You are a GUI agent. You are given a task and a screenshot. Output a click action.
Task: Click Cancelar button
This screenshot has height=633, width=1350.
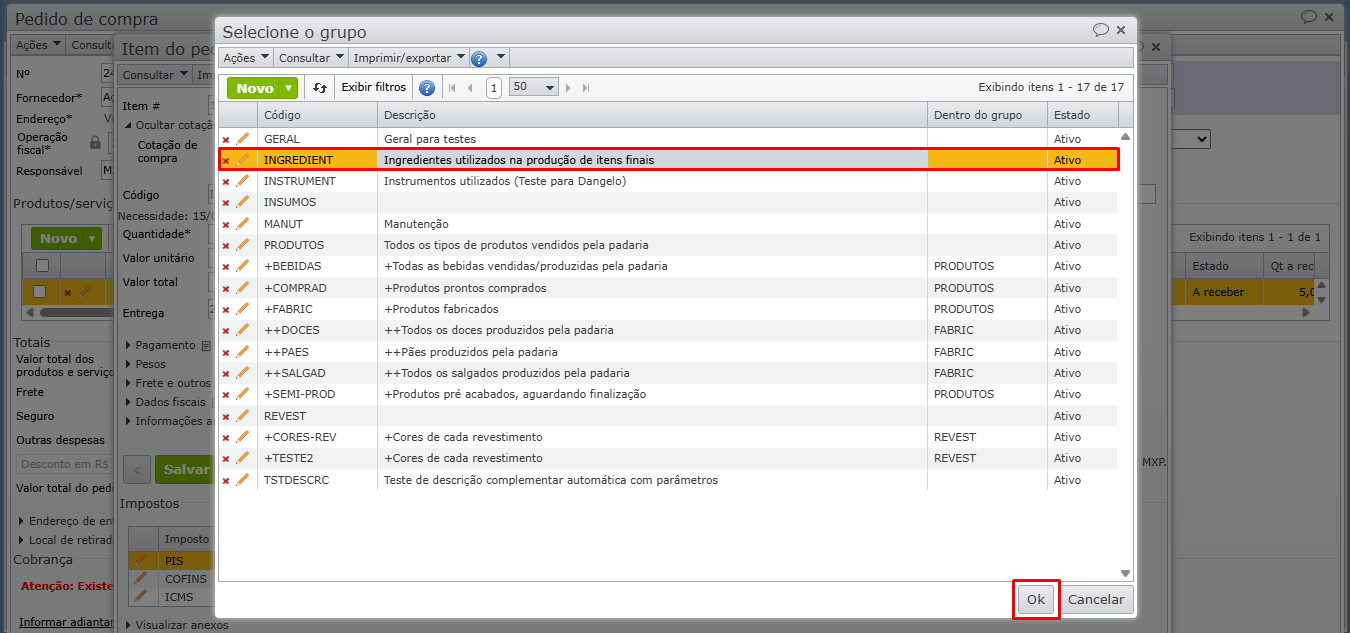coord(1096,600)
